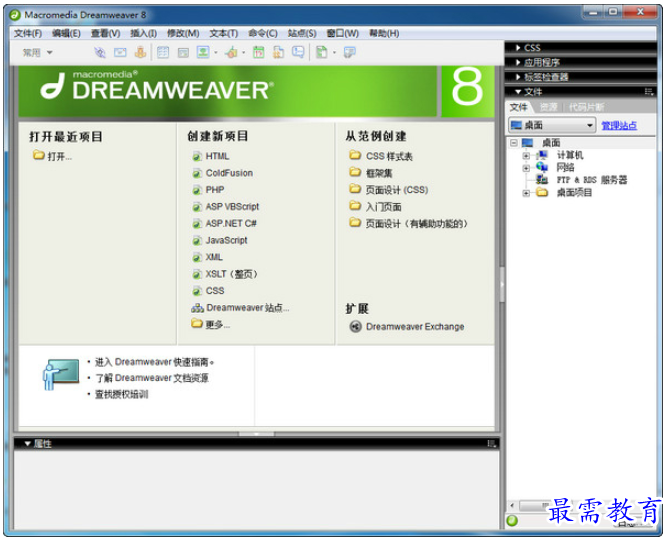The image size is (670, 542).
Task: Select the 文件 tab in files panel
Action: (x=518, y=107)
